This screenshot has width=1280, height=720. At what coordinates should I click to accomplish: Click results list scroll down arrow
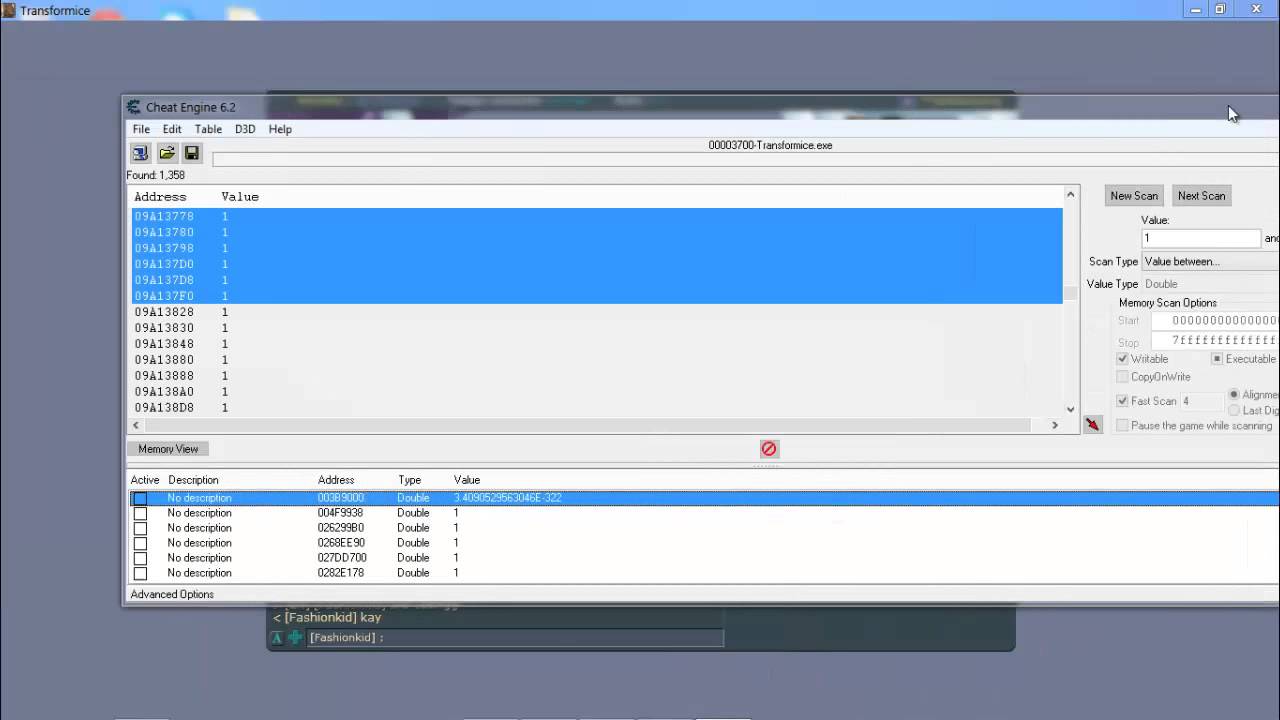(x=1070, y=409)
